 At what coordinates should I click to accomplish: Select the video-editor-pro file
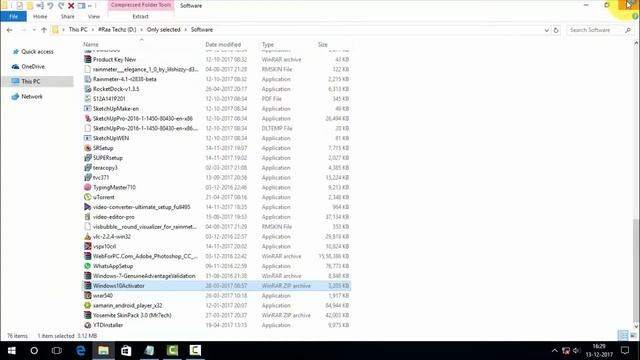[x=217, y=217]
